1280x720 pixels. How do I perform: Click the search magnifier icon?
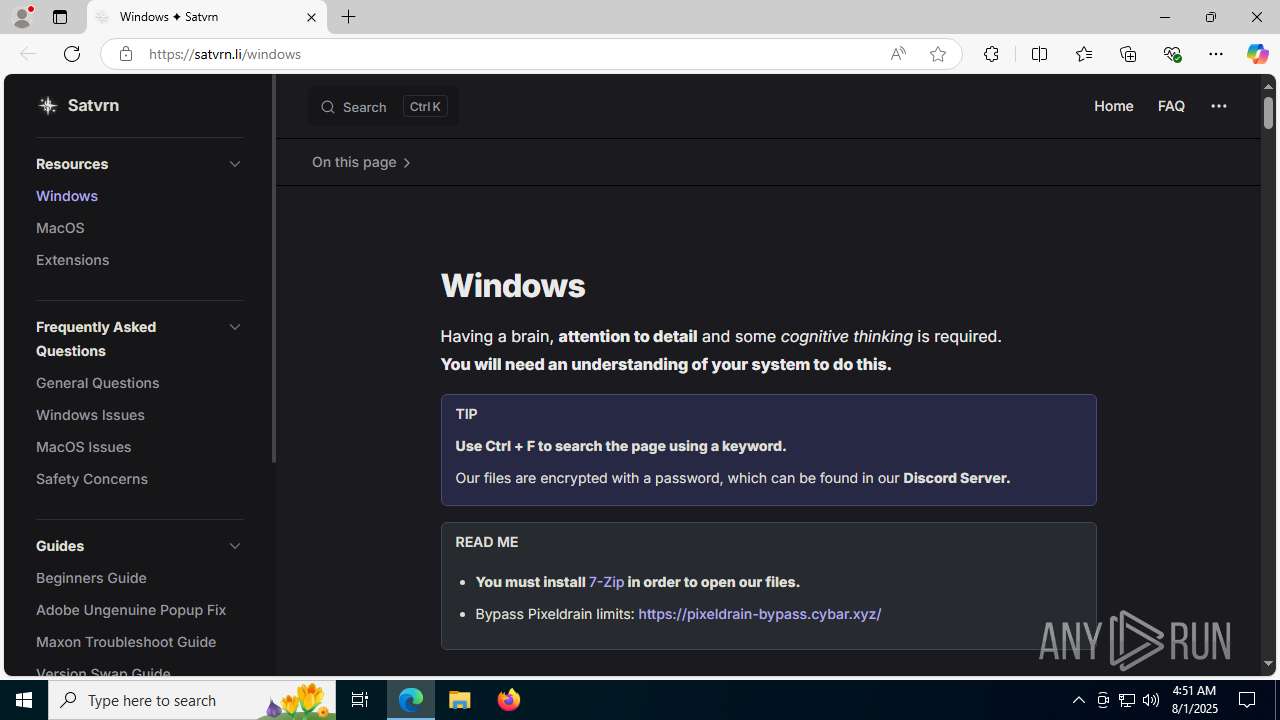(x=327, y=107)
